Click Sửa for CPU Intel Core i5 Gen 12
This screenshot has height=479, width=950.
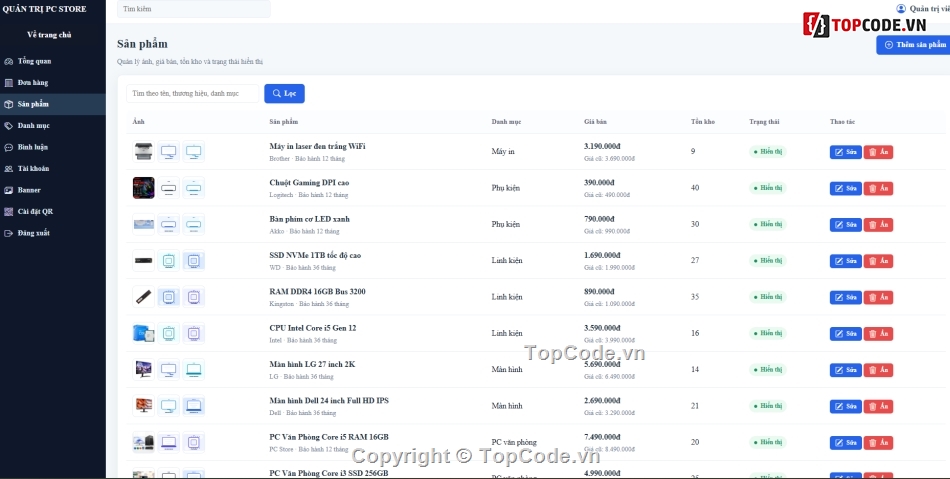846,334
